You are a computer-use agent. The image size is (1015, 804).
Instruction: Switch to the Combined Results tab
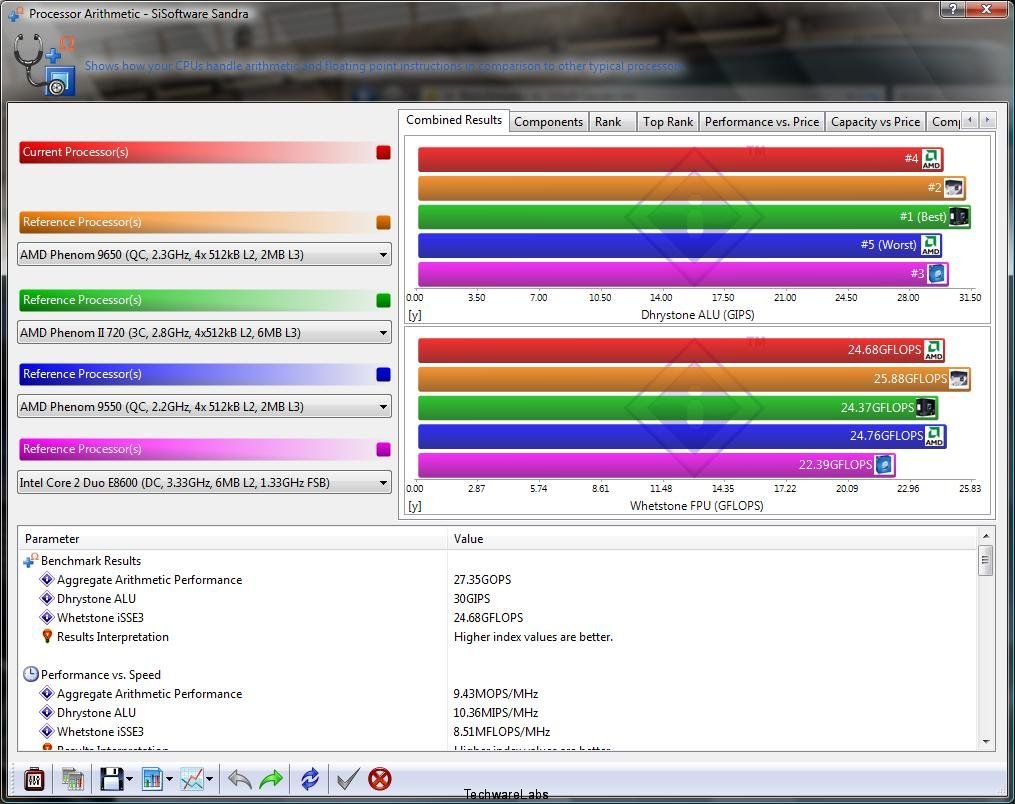pyautogui.click(x=454, y=120)
